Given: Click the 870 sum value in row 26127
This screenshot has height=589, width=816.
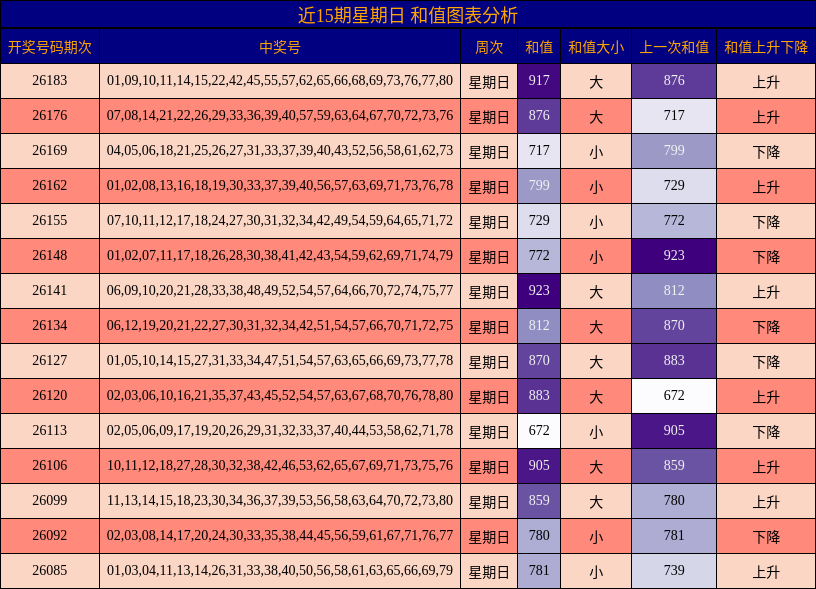Looking at the screenshot, I should (x=539, y=361).
